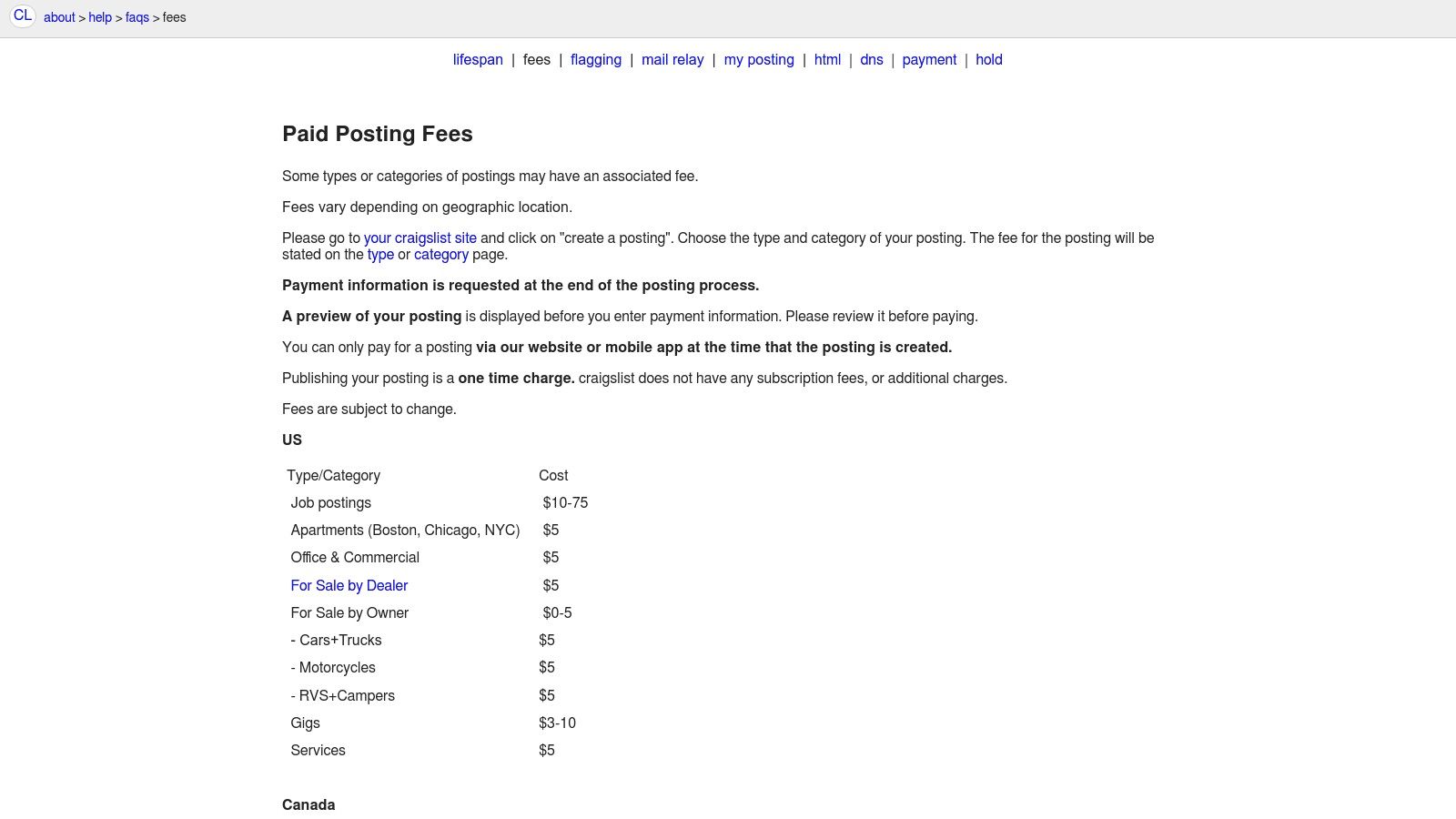1456x819 pixels.
Task: Click the faqs breadcrumb item
Action: [x=137, y=17]
